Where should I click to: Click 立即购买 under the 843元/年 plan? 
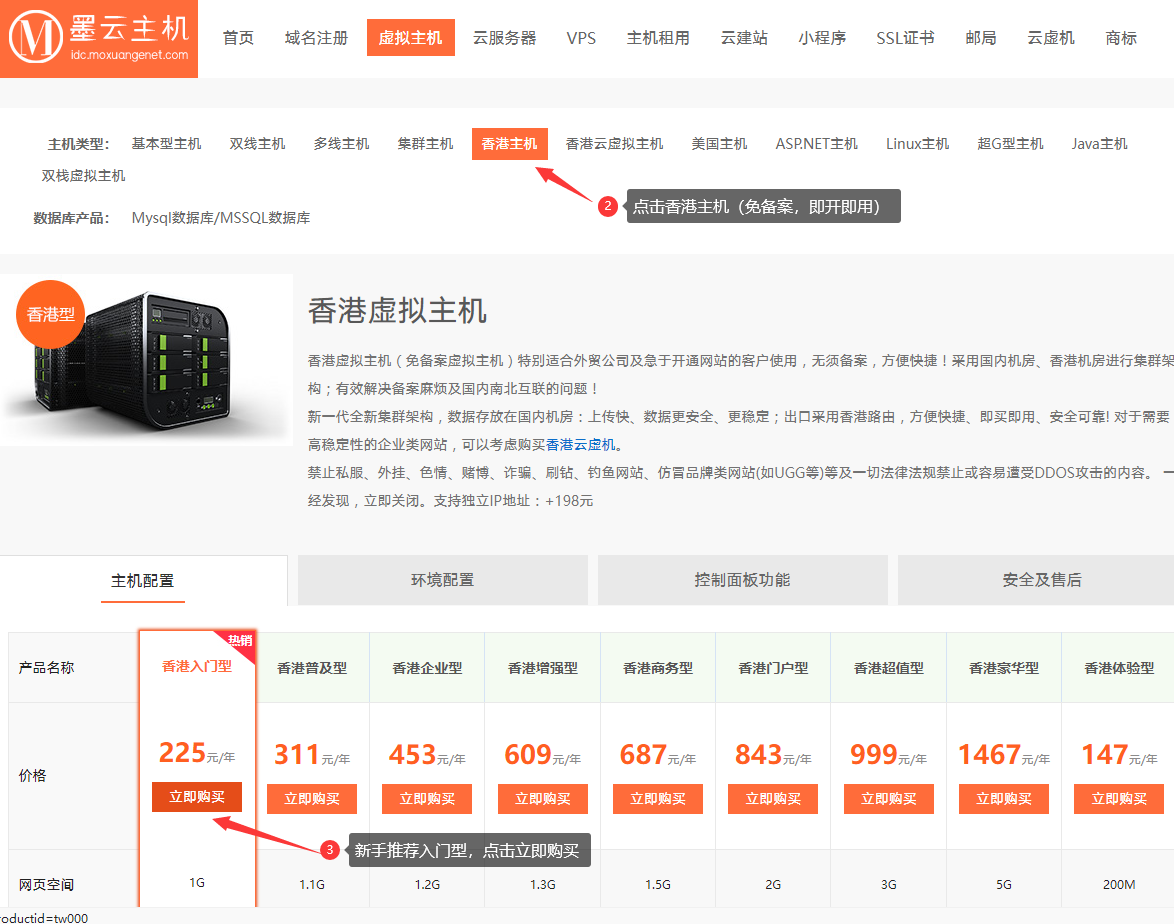pos(773,799)
